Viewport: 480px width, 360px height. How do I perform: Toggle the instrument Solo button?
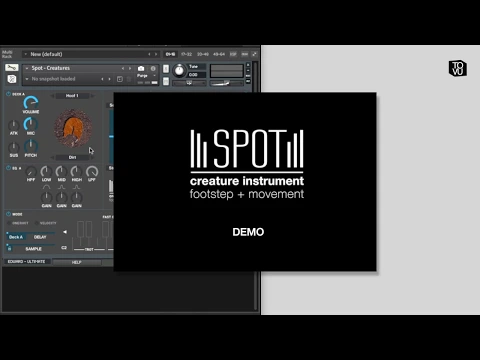pyautogui.click(x=166, y=69)
